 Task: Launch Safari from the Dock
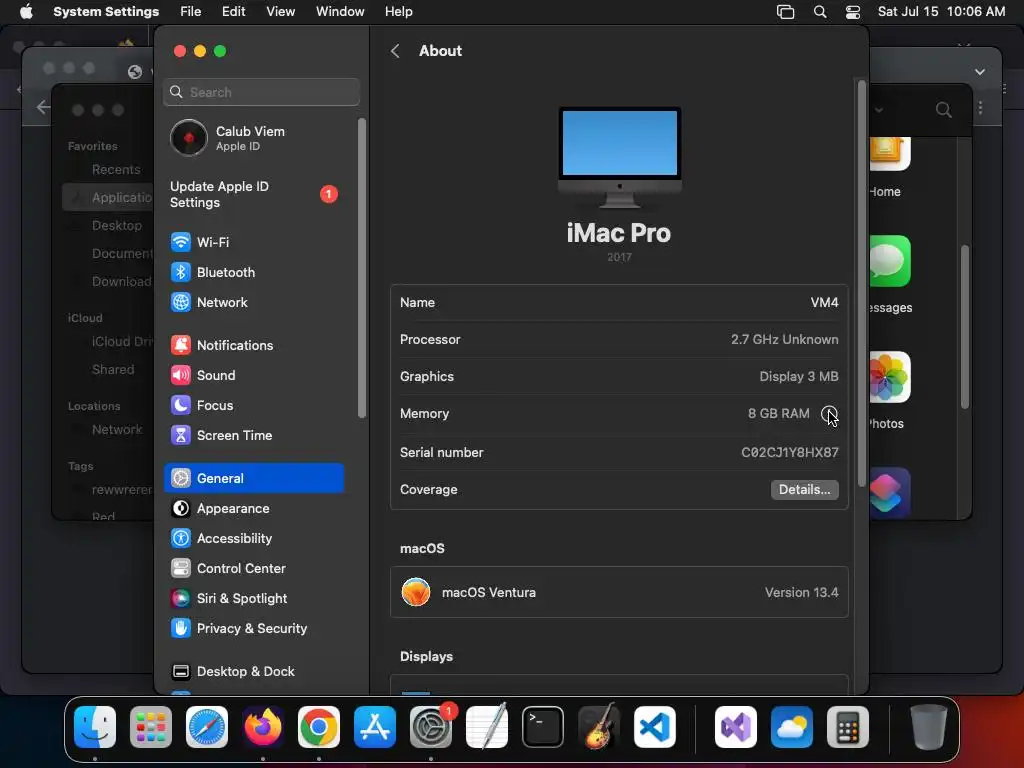pyautogui.click(x=207, y=727)
